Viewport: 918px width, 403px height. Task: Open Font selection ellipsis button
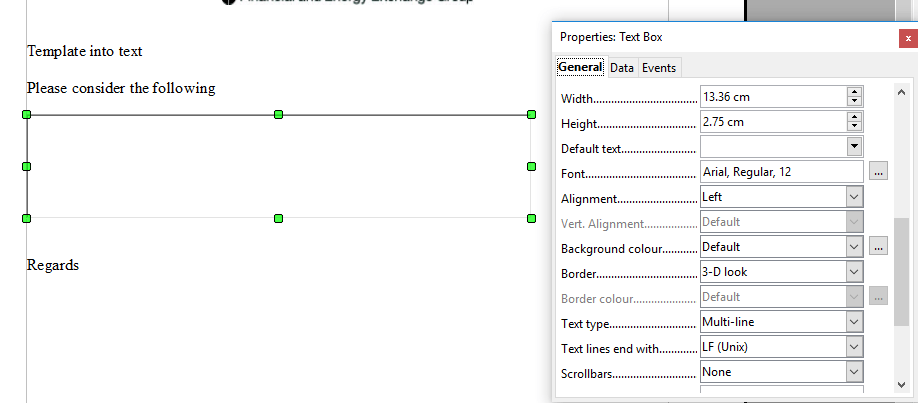pyautogui.click(x=878, y=172)
